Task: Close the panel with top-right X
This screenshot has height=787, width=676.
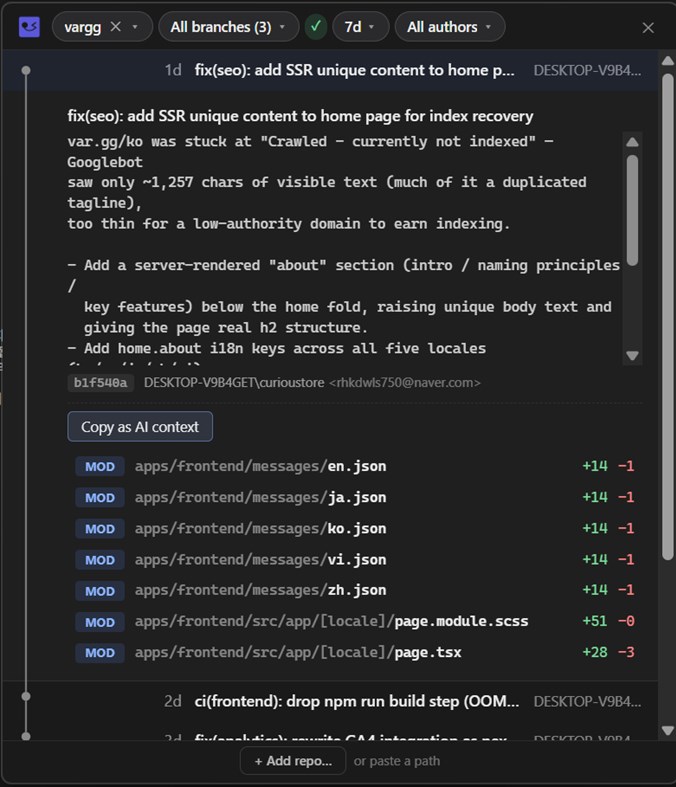Action: click(x=648, y=28)
